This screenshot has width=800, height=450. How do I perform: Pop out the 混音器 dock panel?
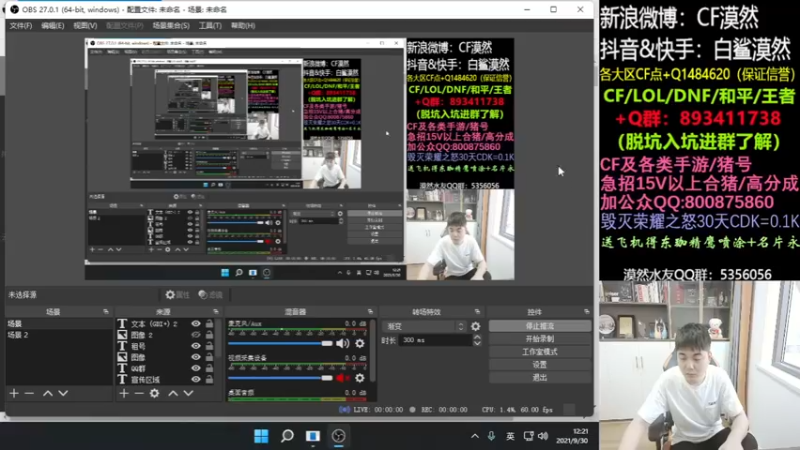(x=370, y=312)
